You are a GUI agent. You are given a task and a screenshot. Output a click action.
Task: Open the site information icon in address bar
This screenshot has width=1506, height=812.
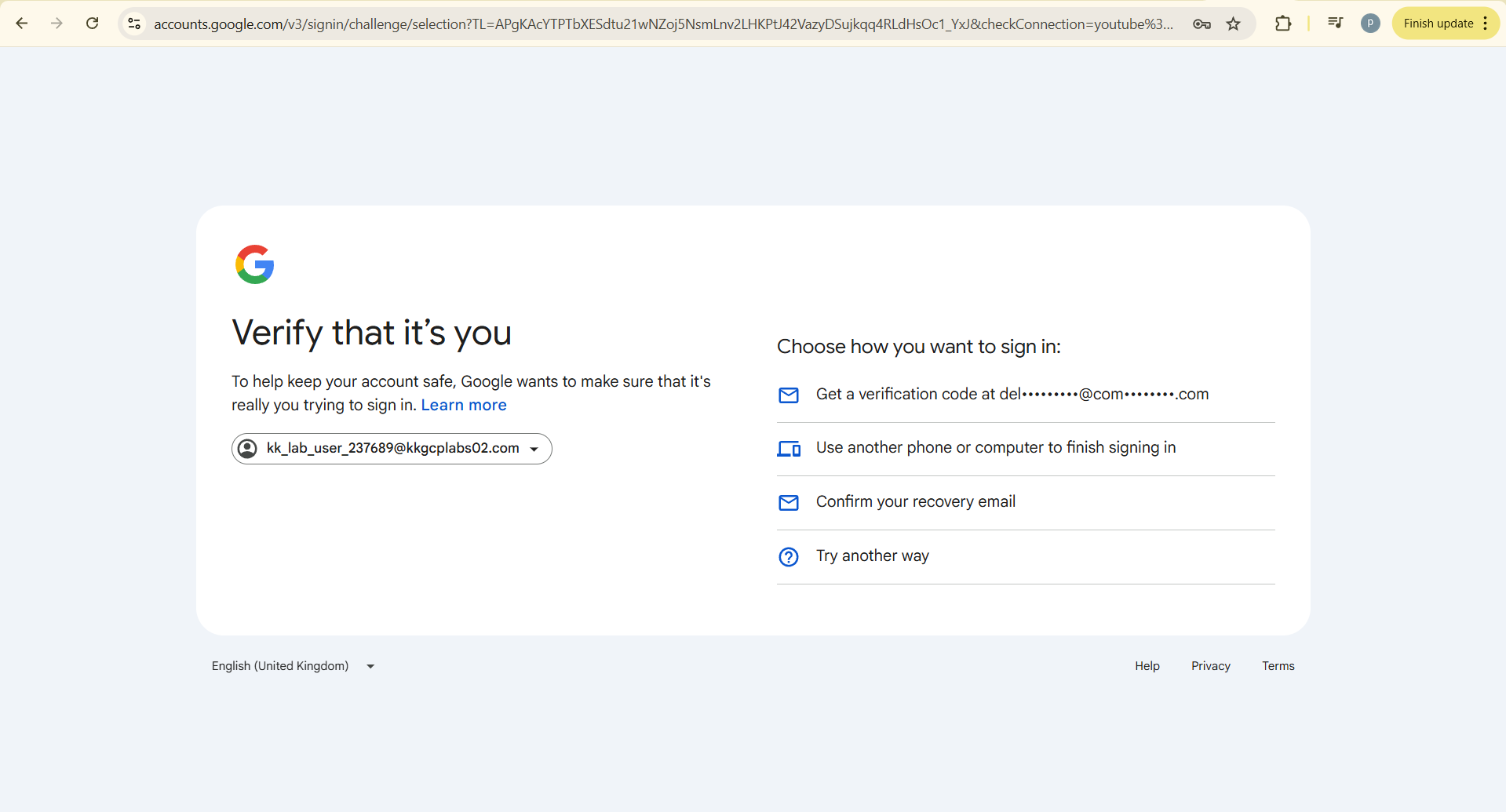135,24
